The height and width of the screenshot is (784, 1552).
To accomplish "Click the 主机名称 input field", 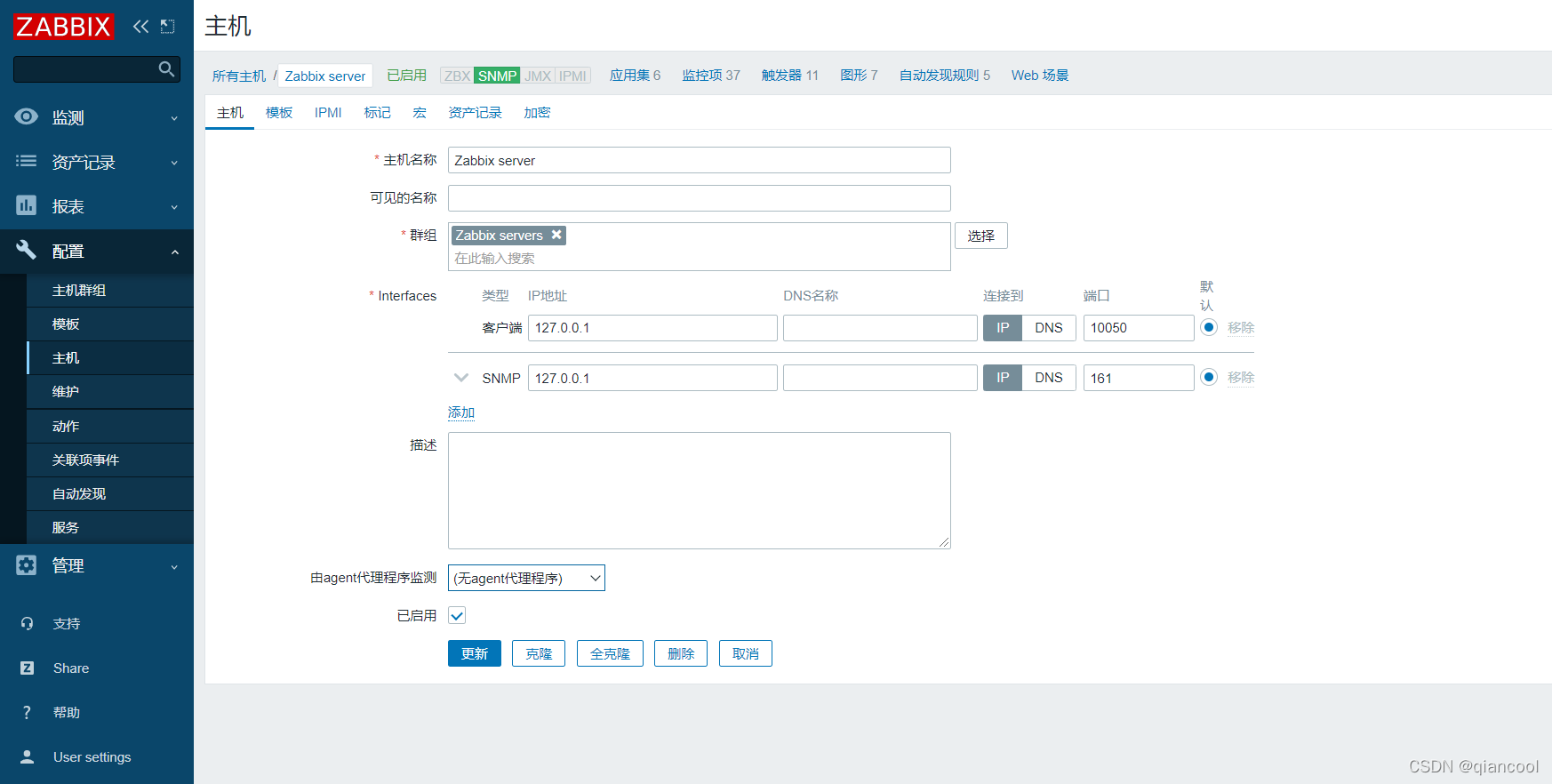I will point(700,160).
